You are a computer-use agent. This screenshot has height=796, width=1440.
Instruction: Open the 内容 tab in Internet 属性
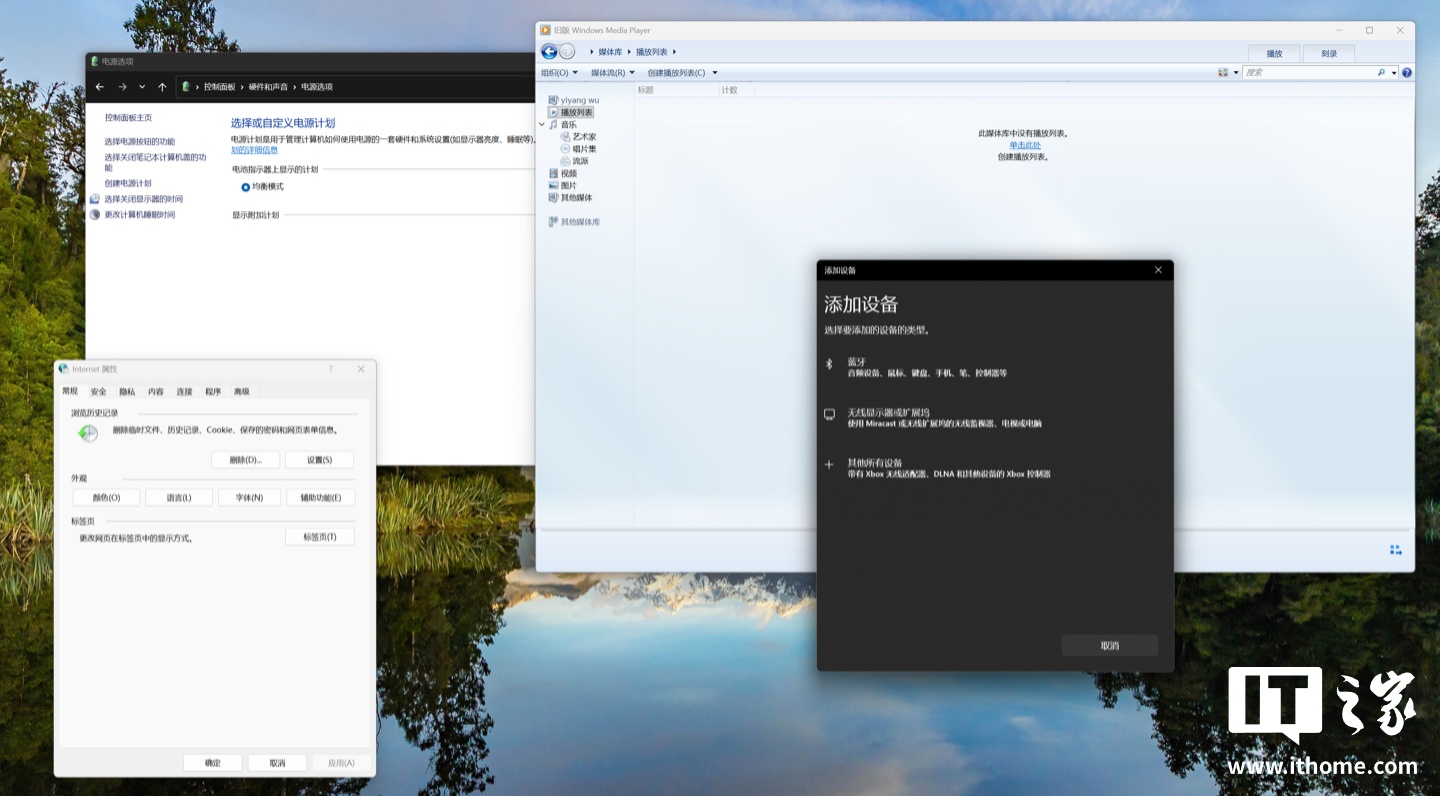coord(156,392)
